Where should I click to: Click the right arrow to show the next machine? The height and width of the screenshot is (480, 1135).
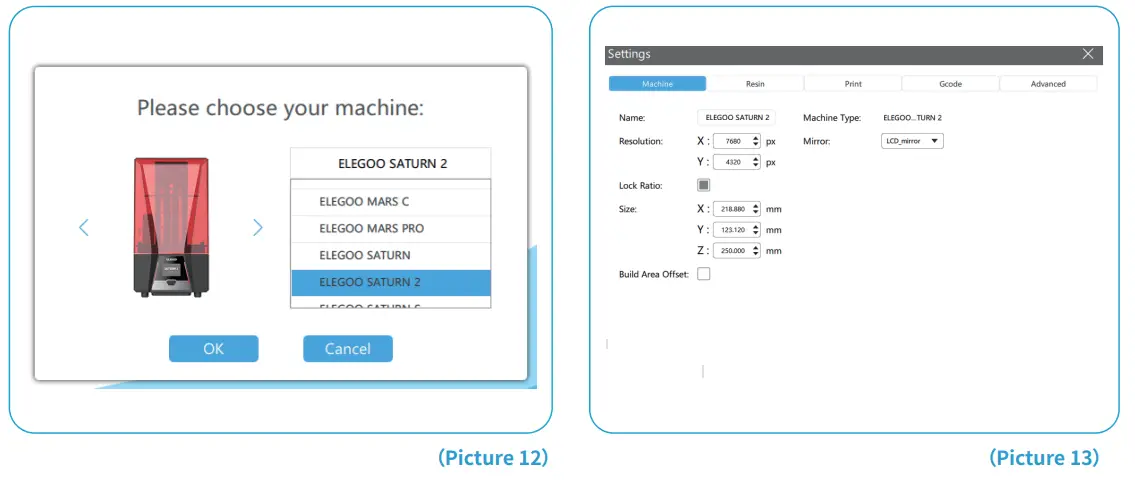[258, 228]
